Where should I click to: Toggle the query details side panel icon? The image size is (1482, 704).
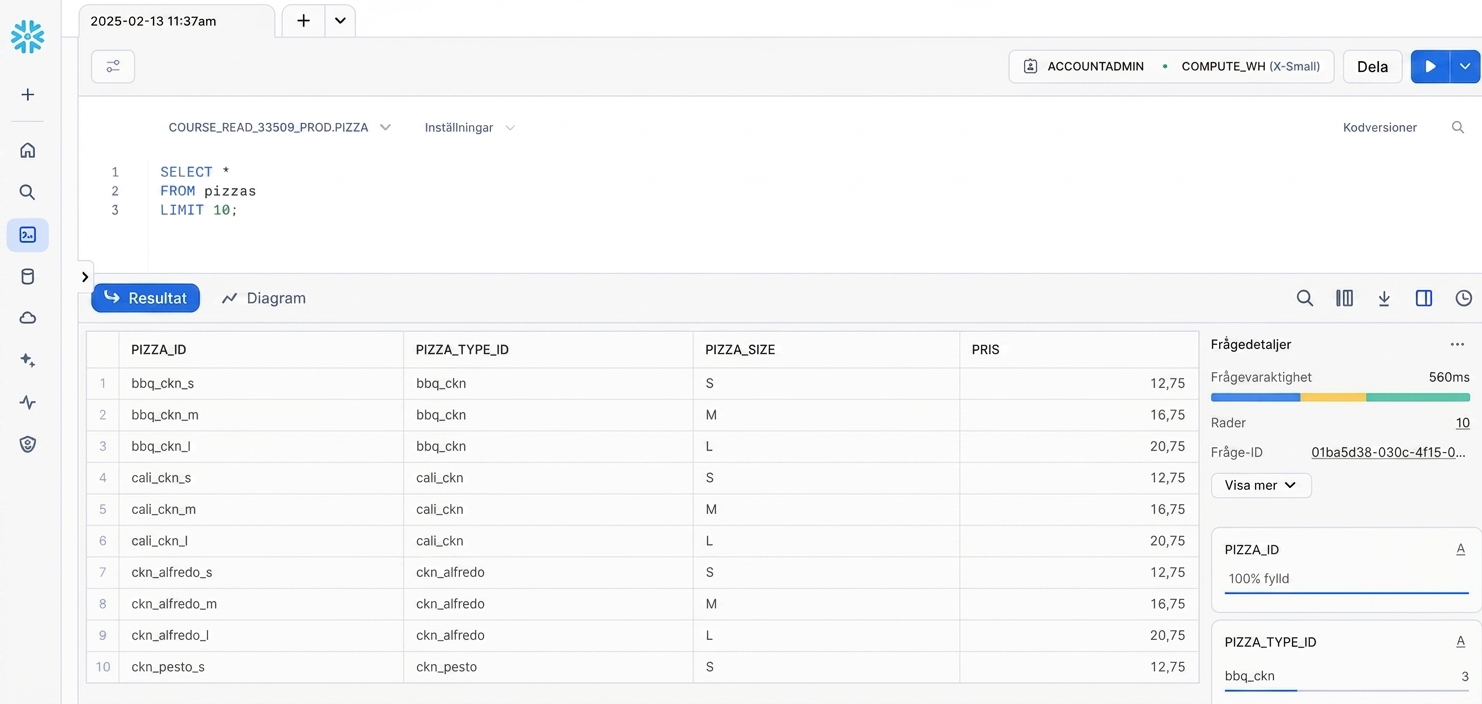(1424, 298)
